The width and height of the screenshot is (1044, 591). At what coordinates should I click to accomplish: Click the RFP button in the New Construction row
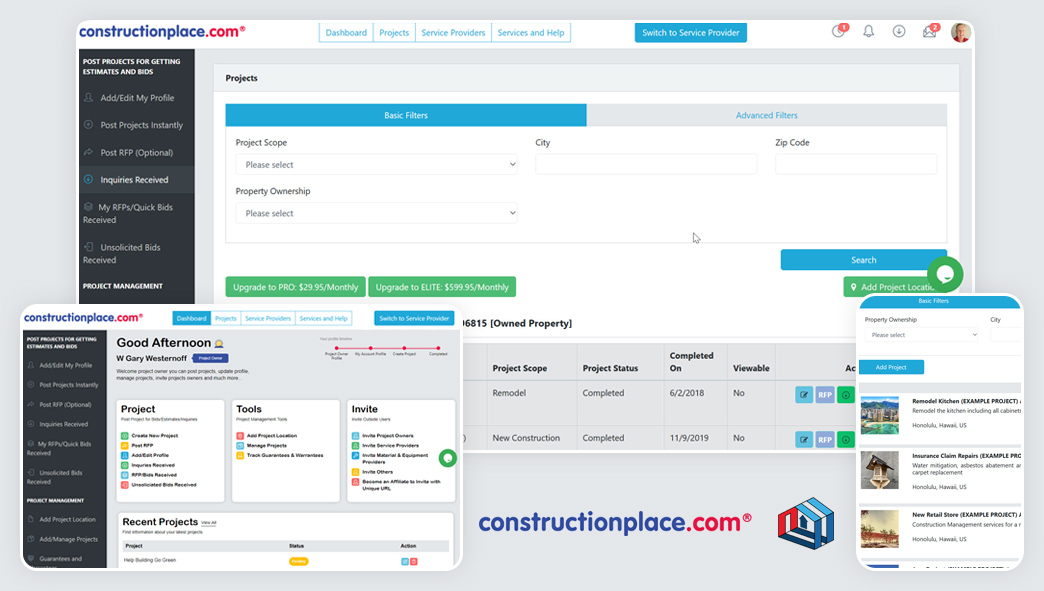coord(825,439)
